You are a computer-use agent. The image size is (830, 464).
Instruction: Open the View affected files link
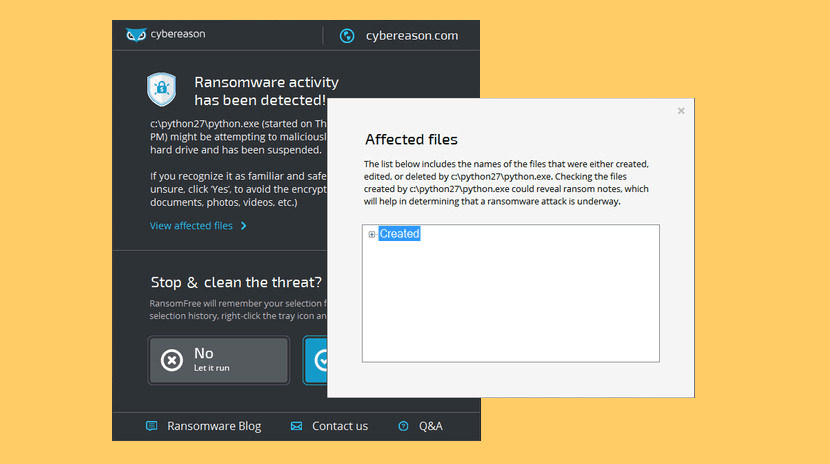coord(191,225)
